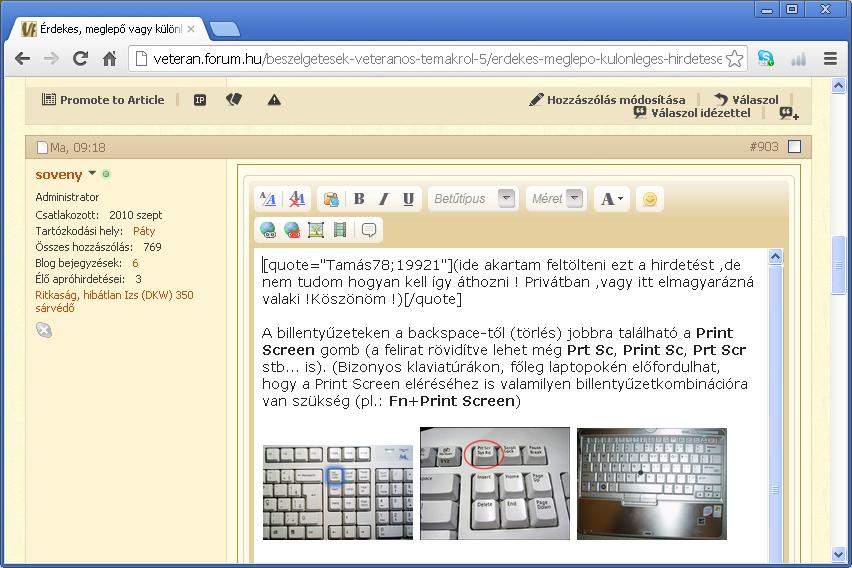Insert a smiley with the emoticon button
Viewport: 852px width, 568px height.
[650, 199]
